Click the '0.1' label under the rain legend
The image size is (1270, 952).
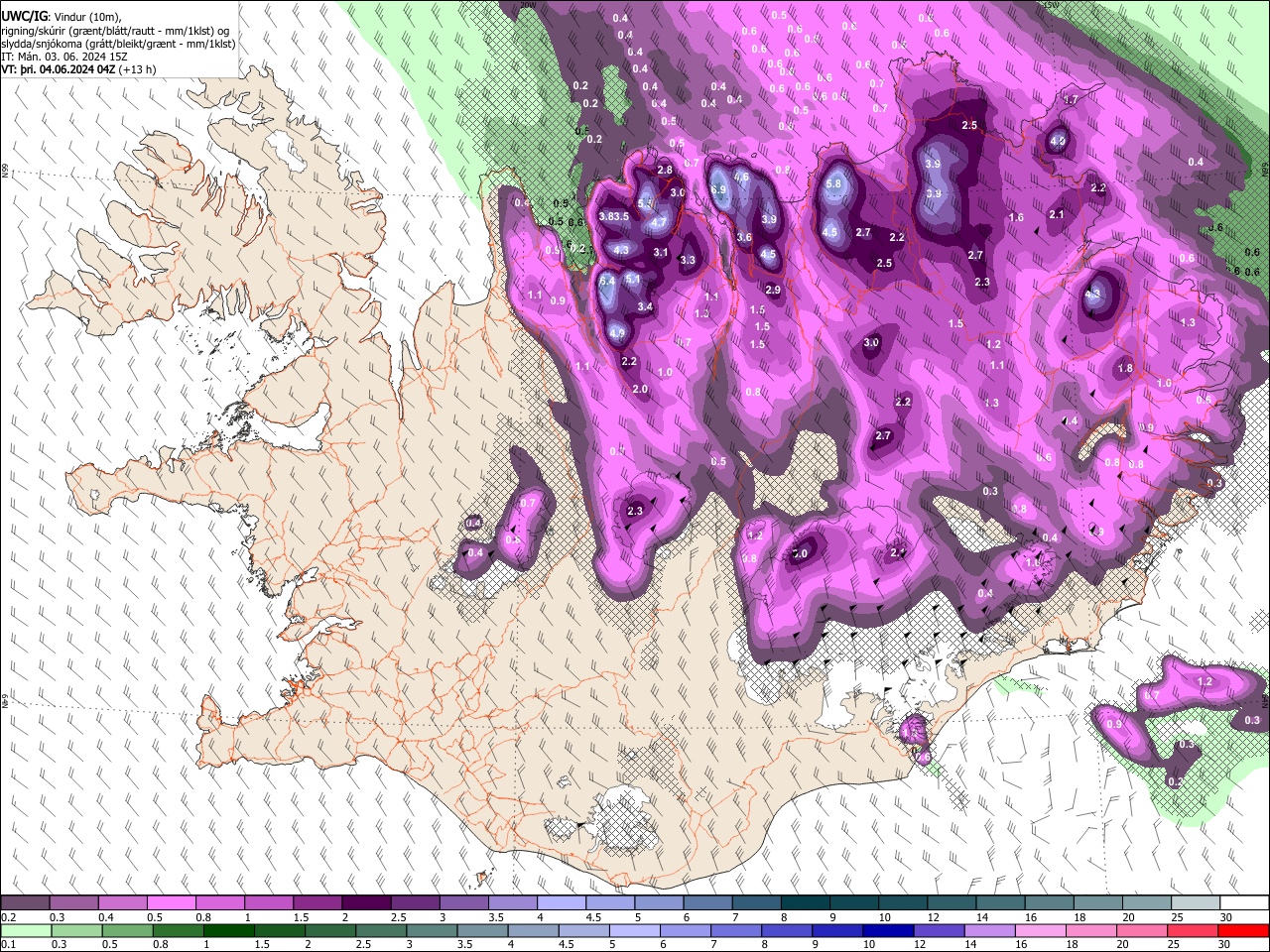[x=7, y=945]
